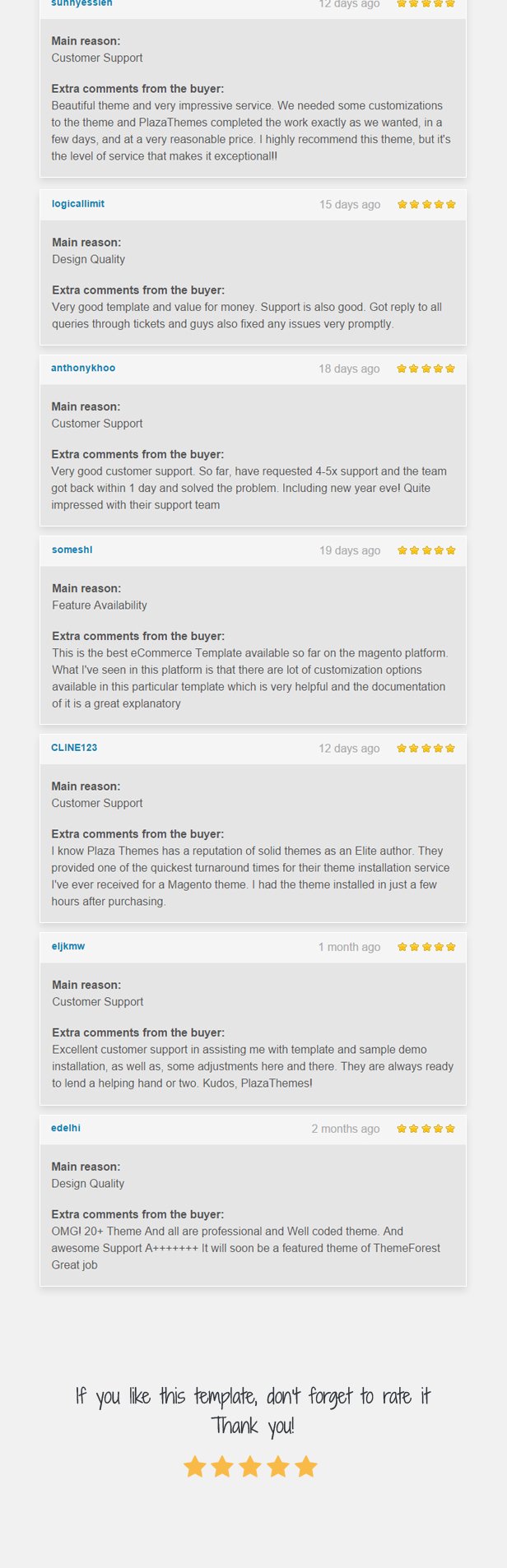The image size is (507, 1568).
Task: Open the eljkmw reviewer profile link
Action: click(x=68, y=946)
